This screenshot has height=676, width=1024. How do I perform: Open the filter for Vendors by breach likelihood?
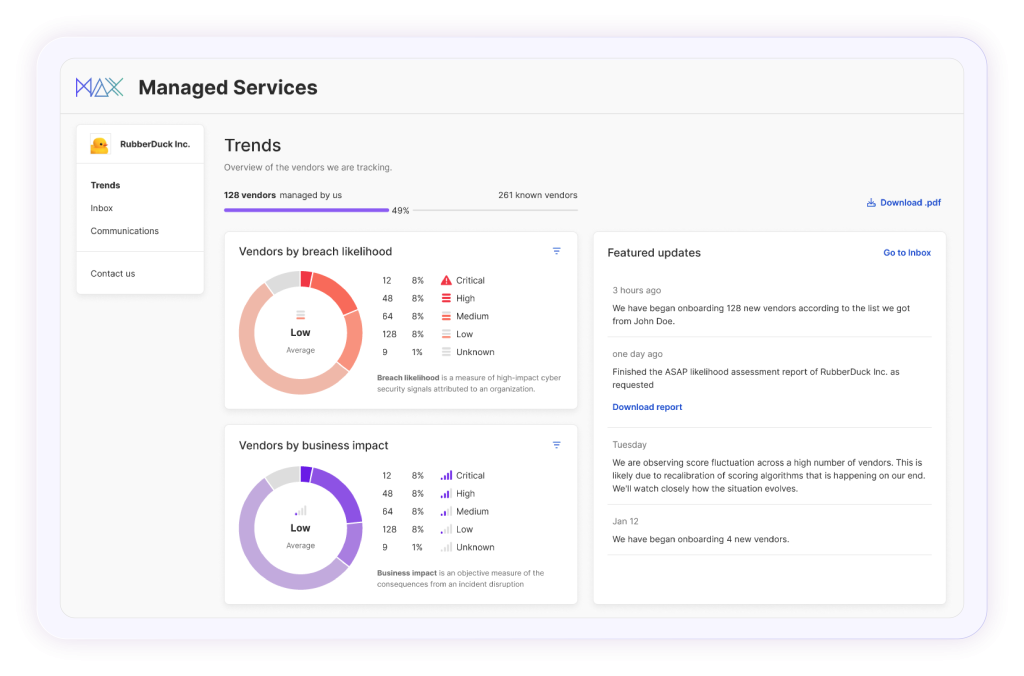coord(557,251)
